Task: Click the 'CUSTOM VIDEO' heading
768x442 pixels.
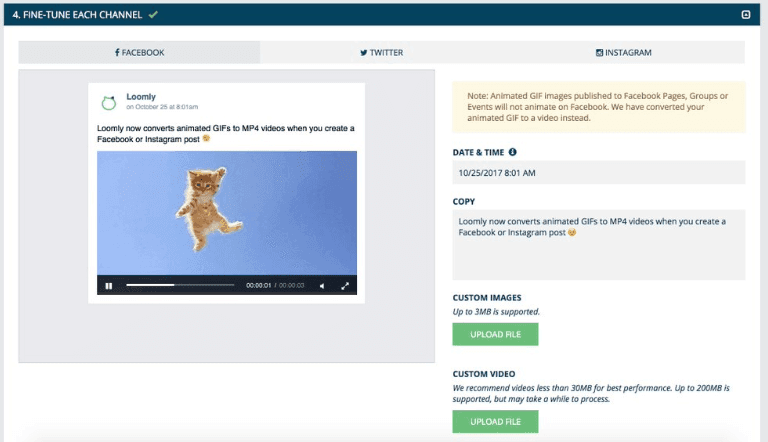Action: point(484,374)
